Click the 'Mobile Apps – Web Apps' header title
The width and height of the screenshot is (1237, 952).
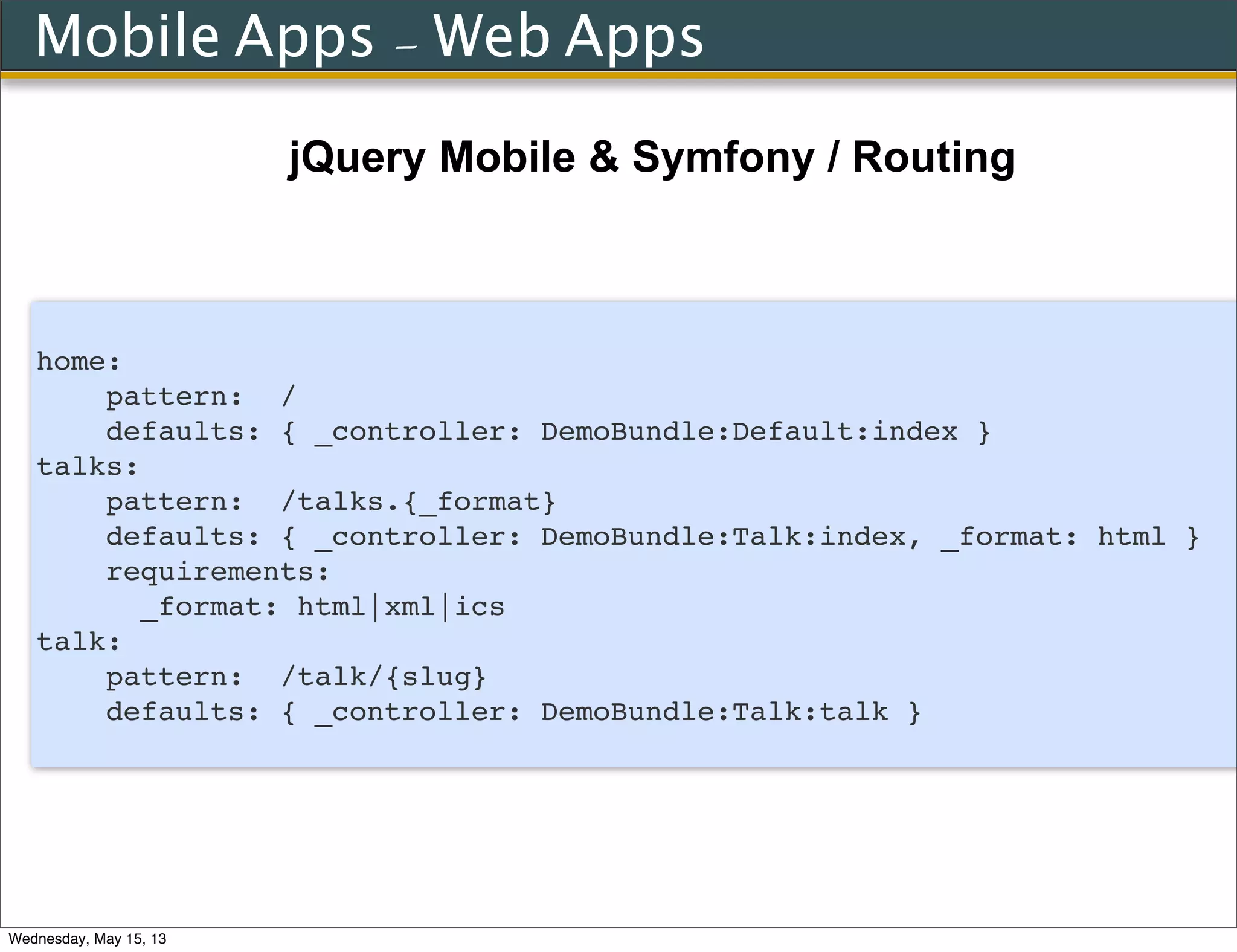(x=369, y=36)
